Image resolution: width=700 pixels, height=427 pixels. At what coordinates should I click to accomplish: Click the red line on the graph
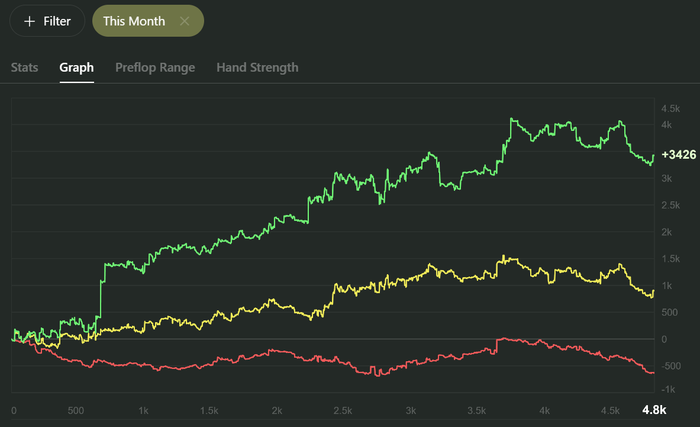tap(300, 353)
